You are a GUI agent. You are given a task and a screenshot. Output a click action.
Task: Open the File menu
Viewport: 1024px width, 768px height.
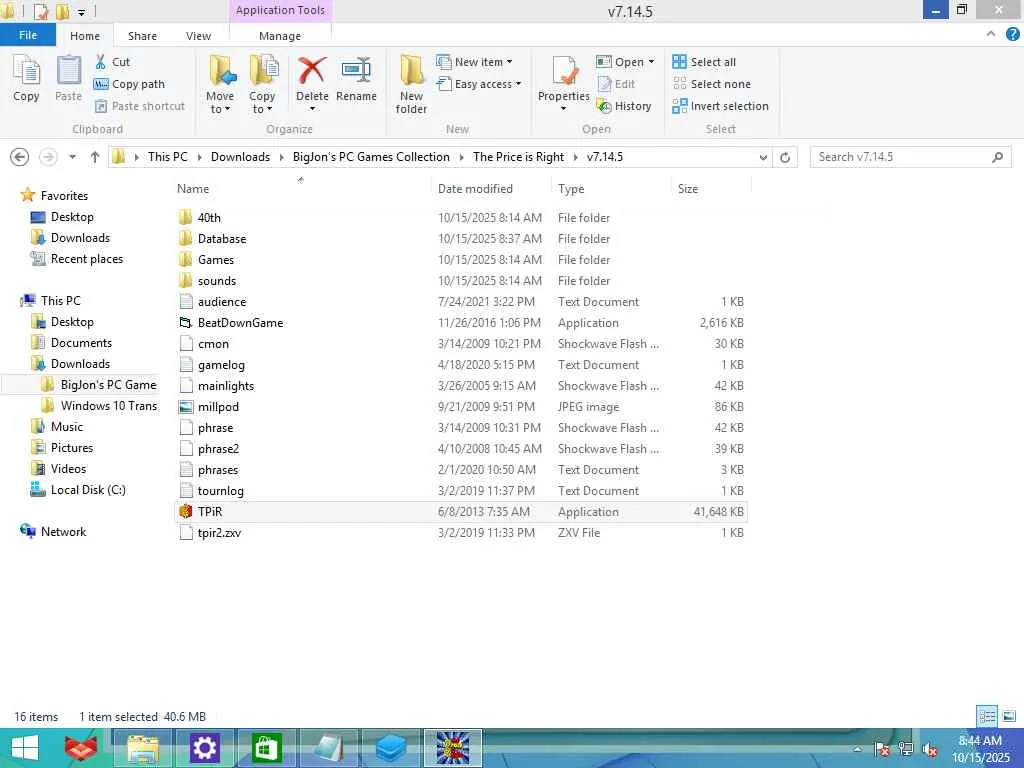28,35
